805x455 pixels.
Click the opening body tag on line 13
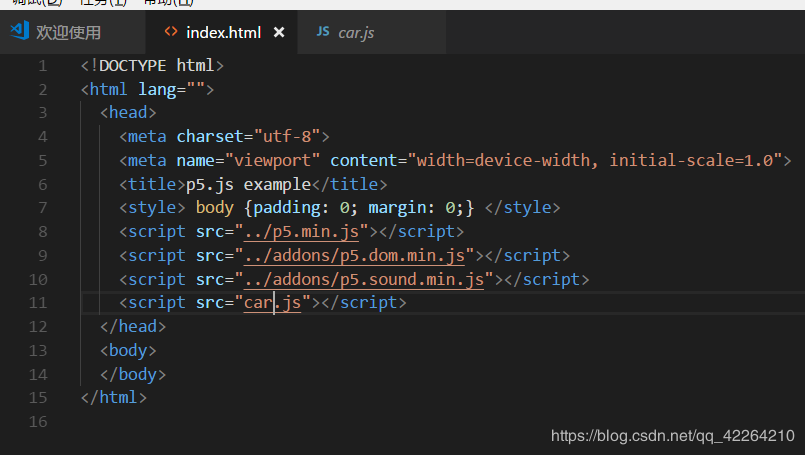click(x=128, y=351)
